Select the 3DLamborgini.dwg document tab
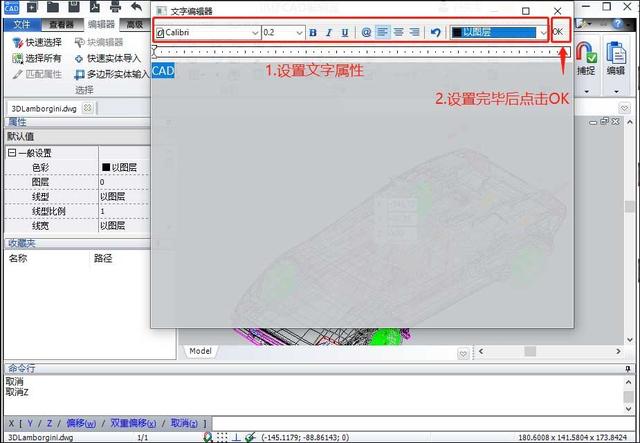 point(44,109)
